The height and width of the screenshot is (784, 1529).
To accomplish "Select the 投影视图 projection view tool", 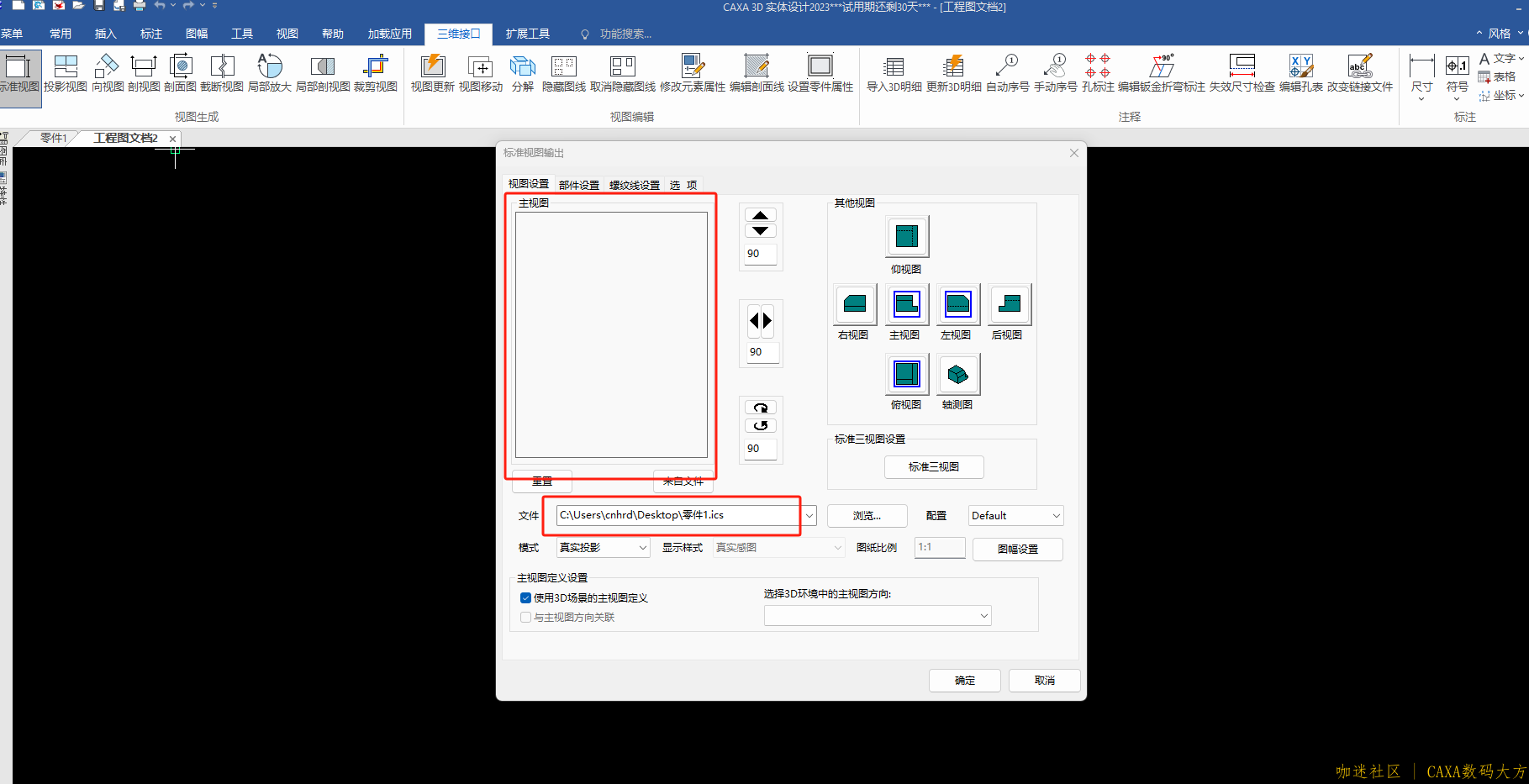I will click(66, 74).
